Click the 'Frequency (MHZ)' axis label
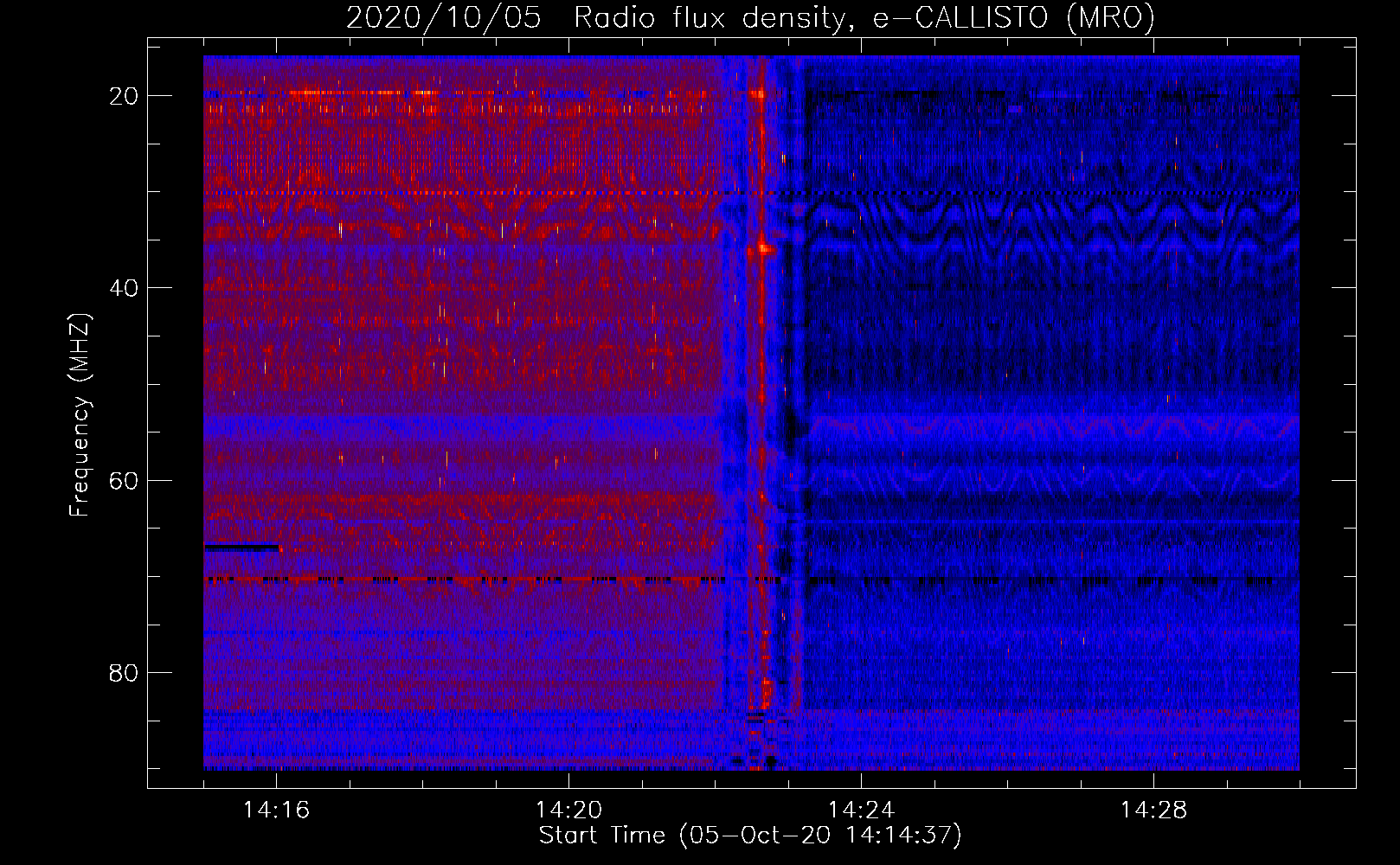This screenshot has height=865, width=1400. [x=80, y=415]
